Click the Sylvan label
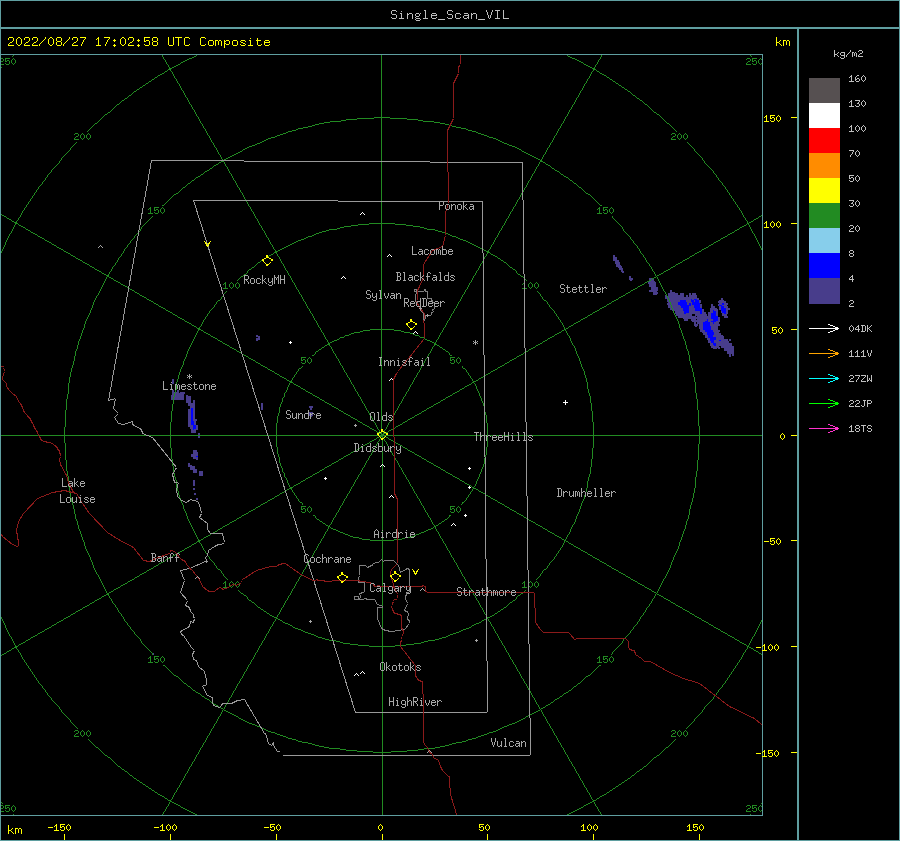Screen dimensions: 900x841 click(x=383, y=295)
